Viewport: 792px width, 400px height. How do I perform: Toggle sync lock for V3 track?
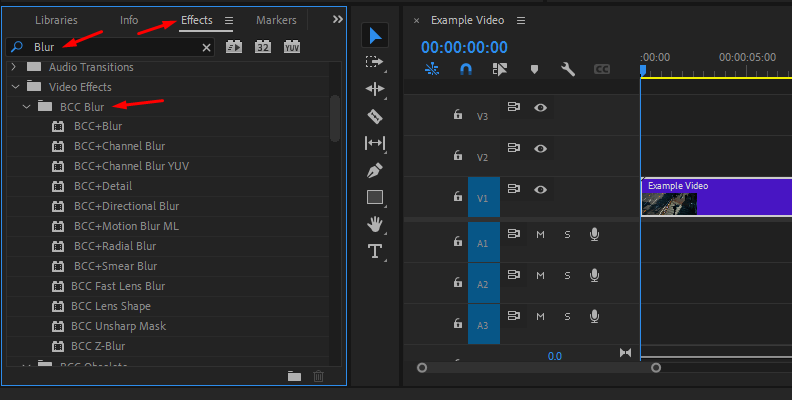(x=514, y=107)
